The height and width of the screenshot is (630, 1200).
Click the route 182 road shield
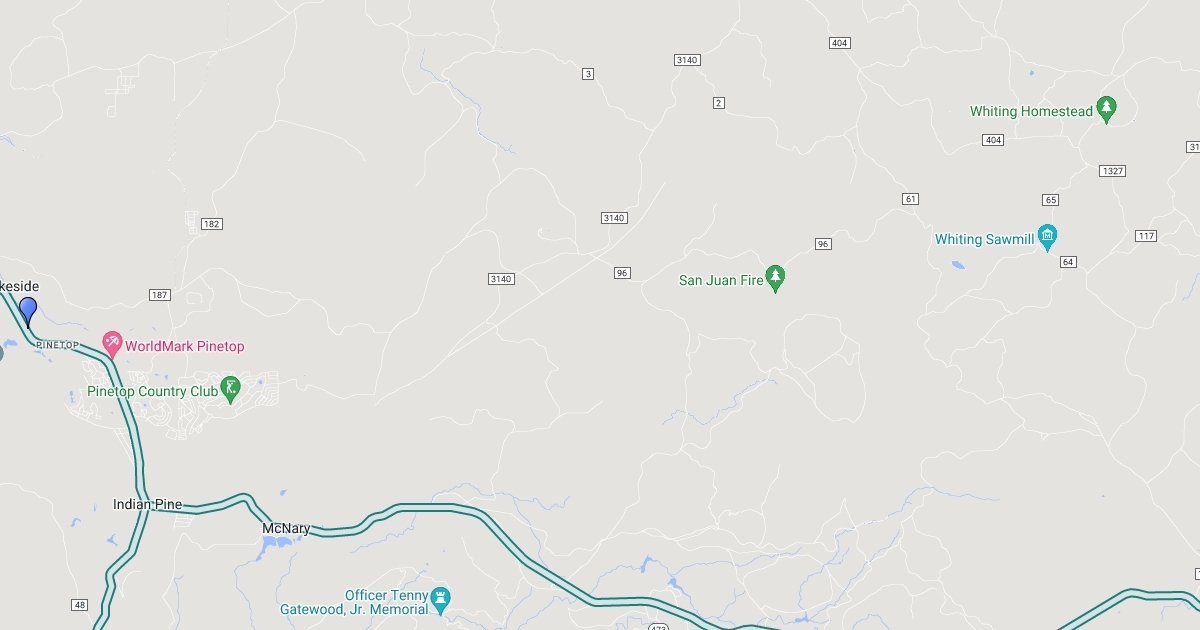coord(211,224)
